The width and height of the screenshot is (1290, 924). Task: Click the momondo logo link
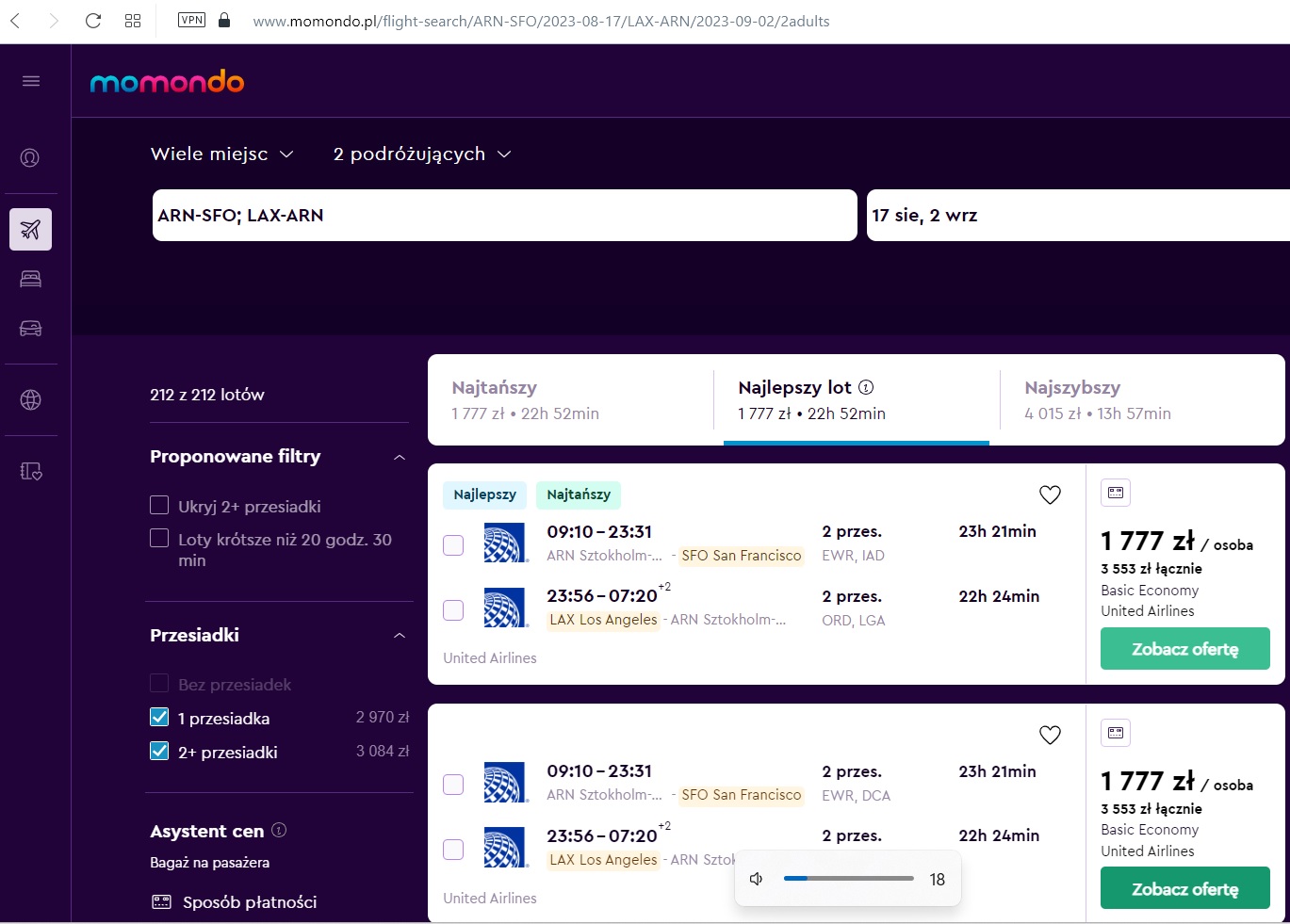coord(167,82)
